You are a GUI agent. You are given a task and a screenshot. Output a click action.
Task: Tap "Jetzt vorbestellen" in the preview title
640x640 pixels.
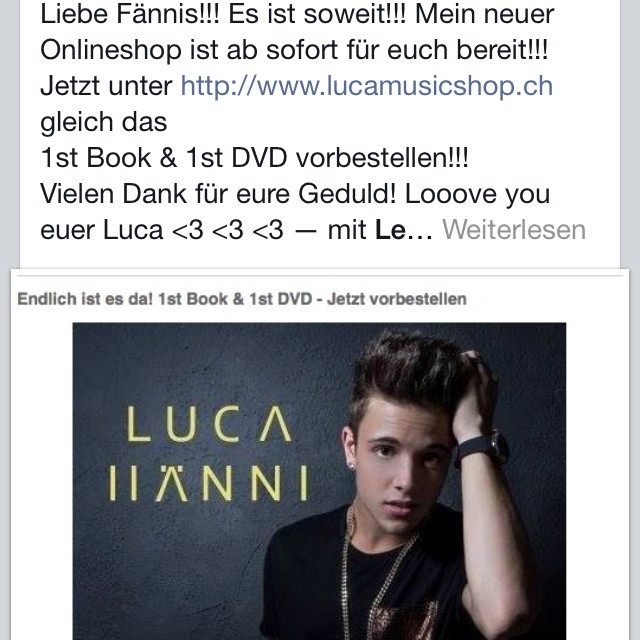396,299
